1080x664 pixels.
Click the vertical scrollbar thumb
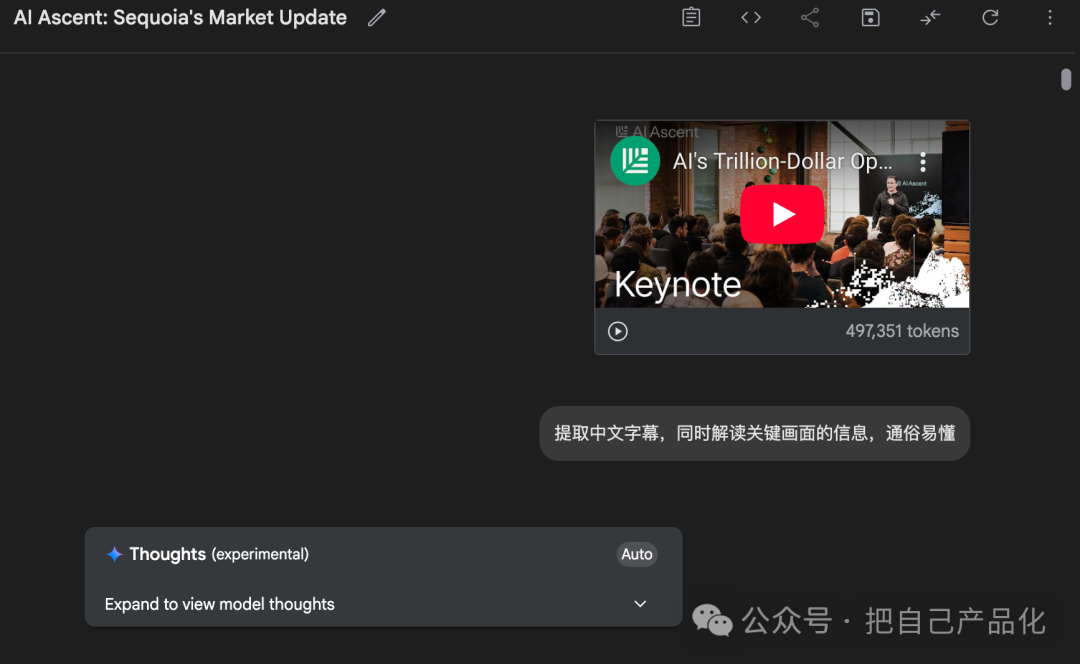(x=1066, y=79)
